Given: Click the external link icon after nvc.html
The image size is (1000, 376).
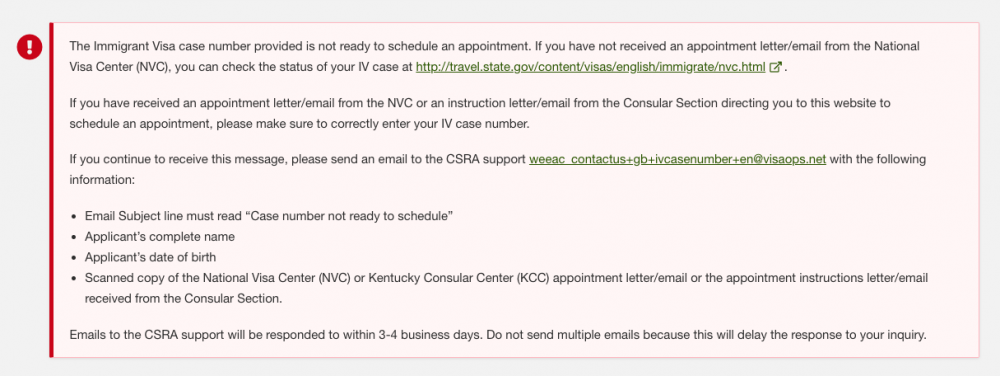Looking at the screenshot, I should 776,67.
